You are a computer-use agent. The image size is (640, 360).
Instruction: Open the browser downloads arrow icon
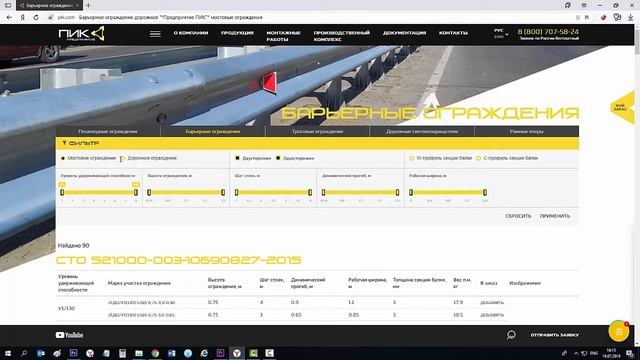[x=631, y=18]
